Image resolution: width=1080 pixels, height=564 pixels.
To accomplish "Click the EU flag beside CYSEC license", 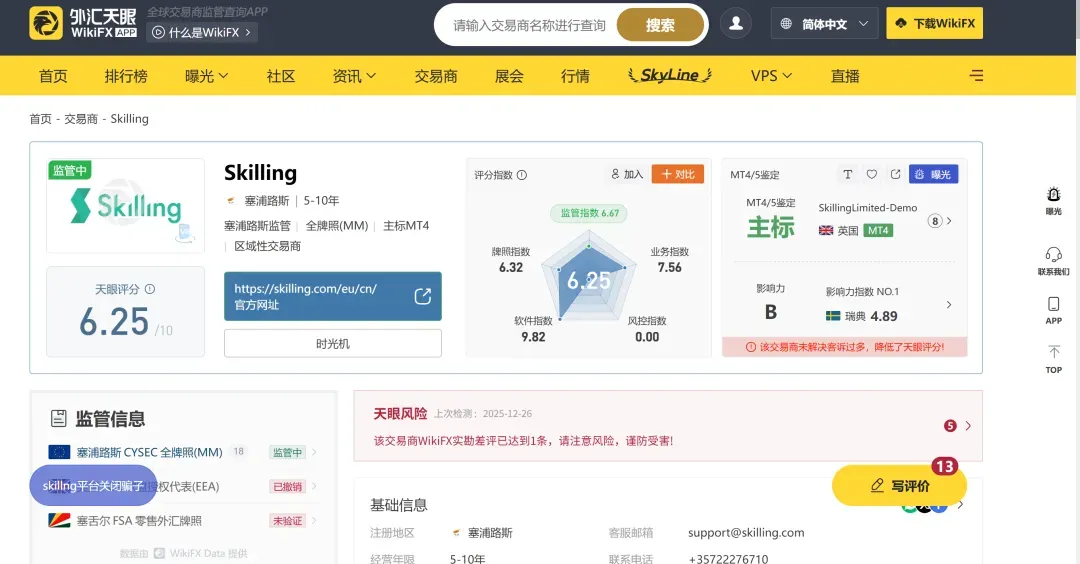I will coord(59,452).
